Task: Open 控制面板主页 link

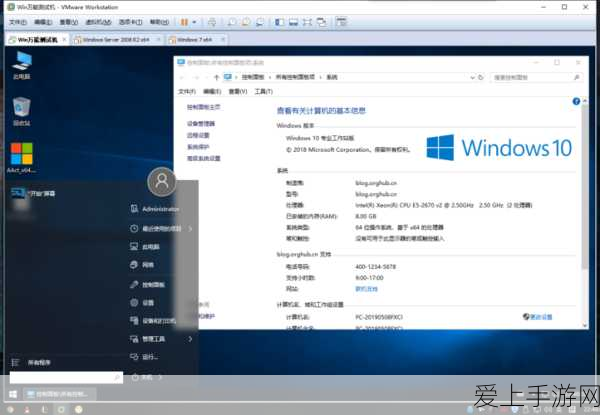Action: [x=204, y=107]
